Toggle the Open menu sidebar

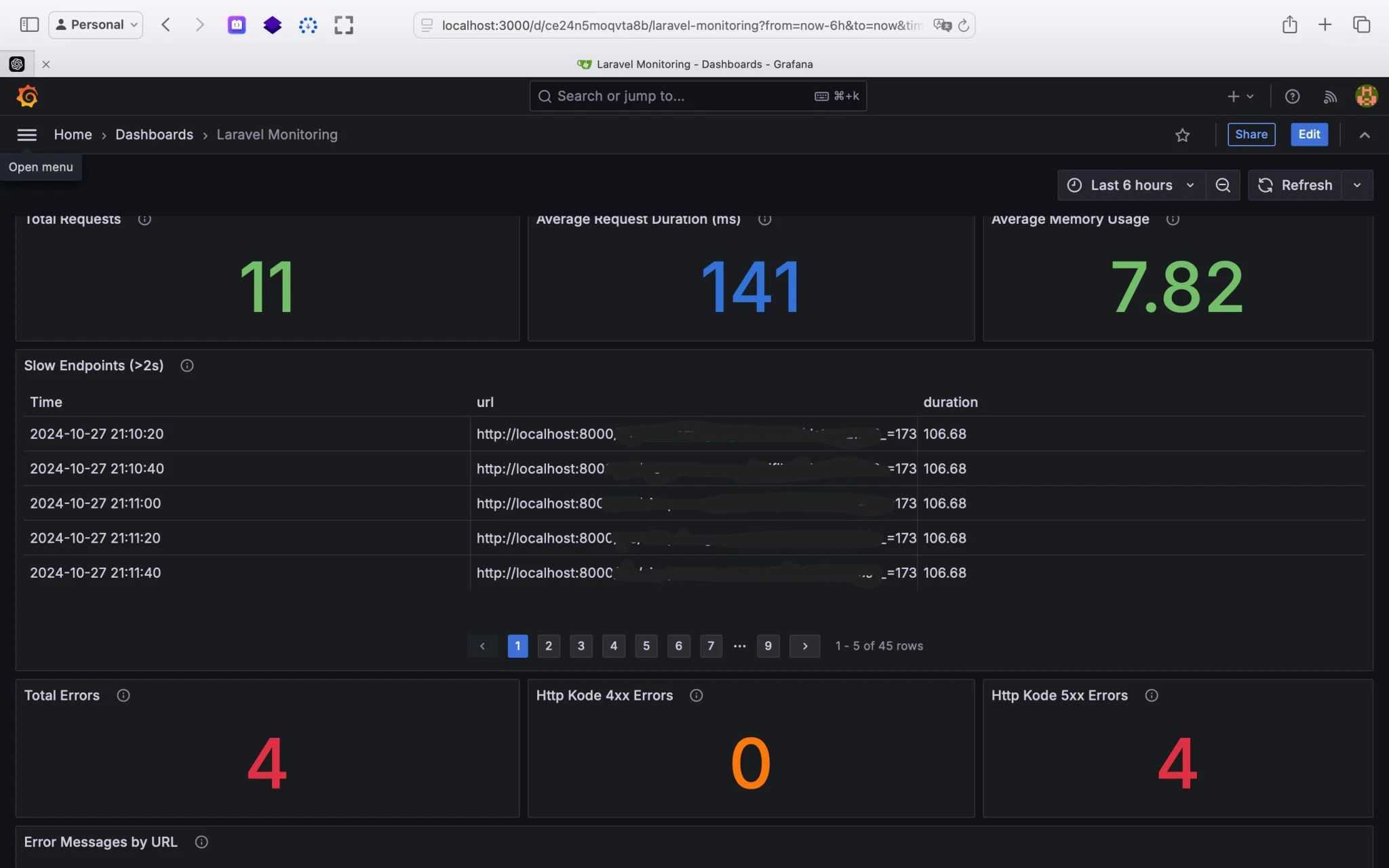pyautogui.click(x=26, y=134)
